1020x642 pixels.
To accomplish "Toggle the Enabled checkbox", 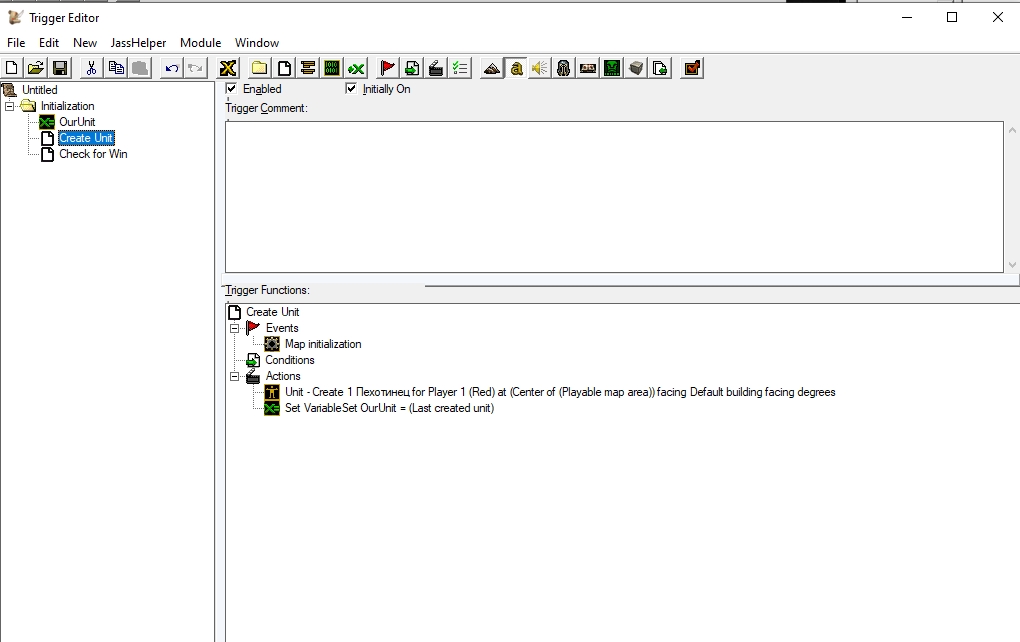I will [231, 88].
